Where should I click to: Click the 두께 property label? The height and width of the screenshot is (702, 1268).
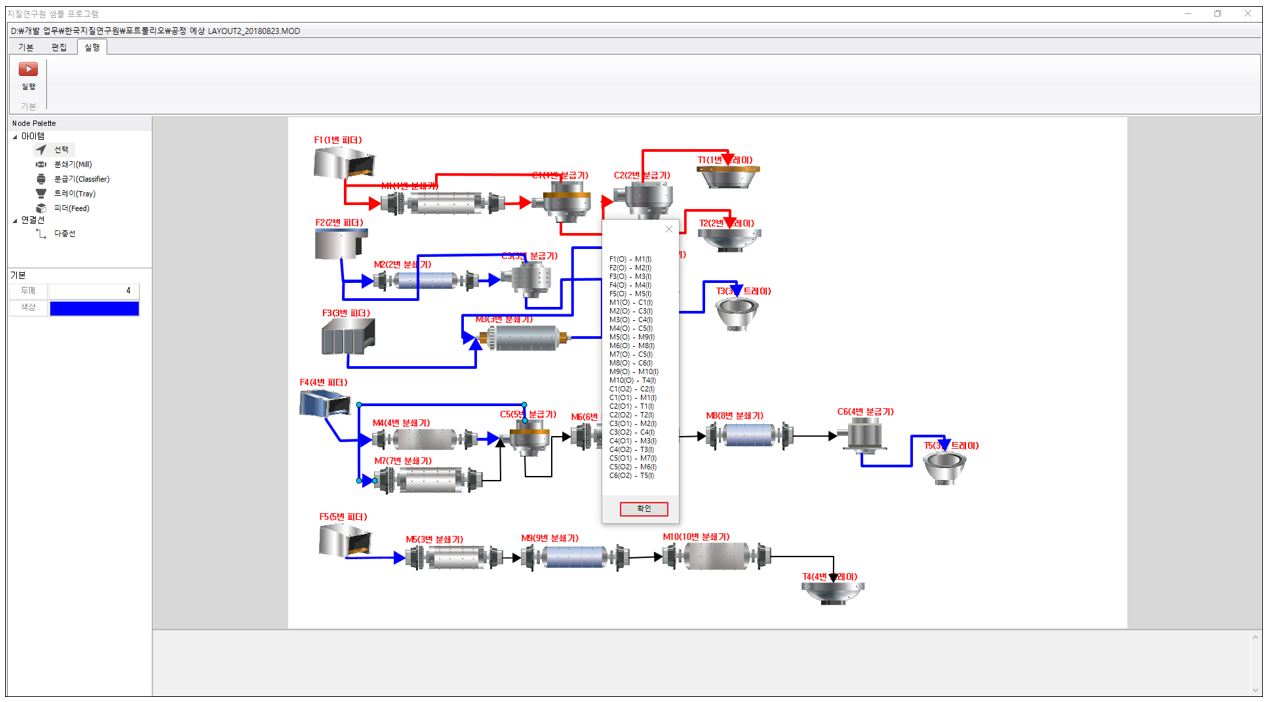tap(28, 291)
